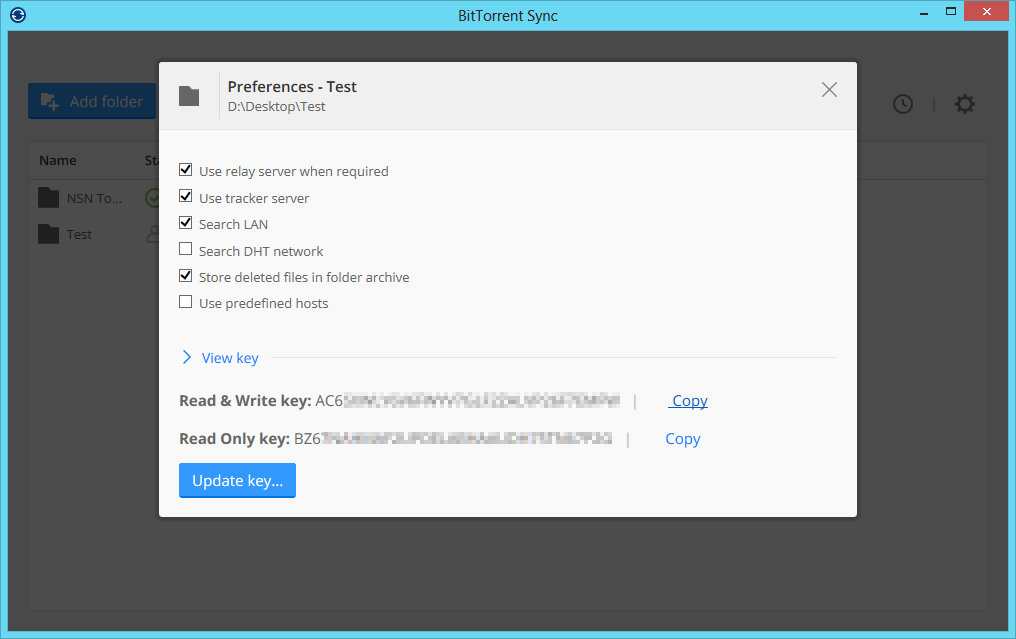Click the Name column header
Screen dimensions: 1016x639
[58, 160]
